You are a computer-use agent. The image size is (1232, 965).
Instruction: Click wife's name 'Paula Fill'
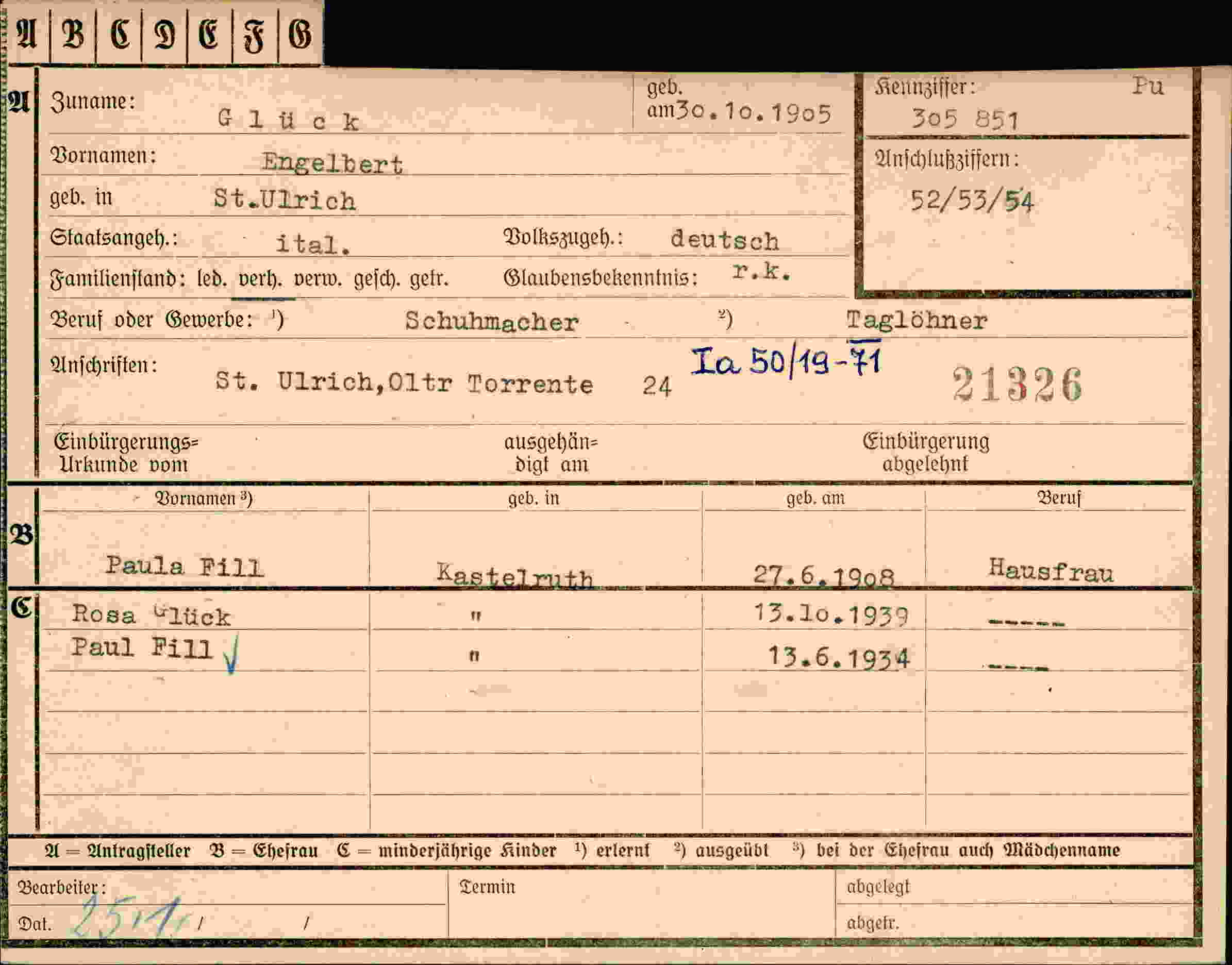click(185, 565)
